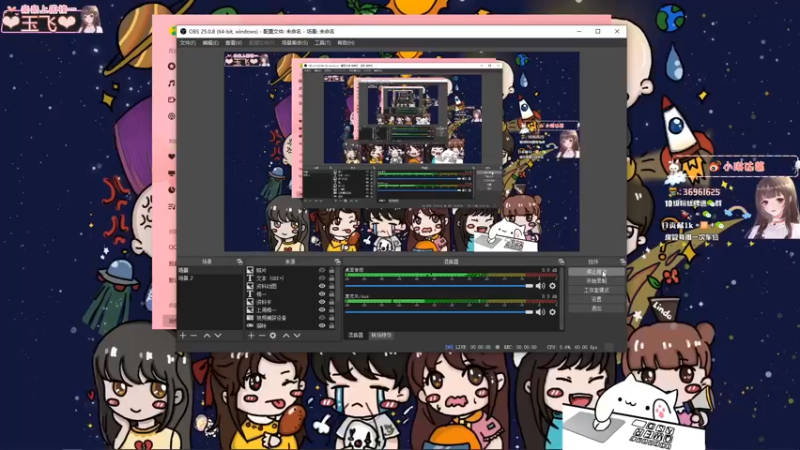Click the video icon in the pink window sidebar
The image size is (800, 450).
(x=172, y=99)
